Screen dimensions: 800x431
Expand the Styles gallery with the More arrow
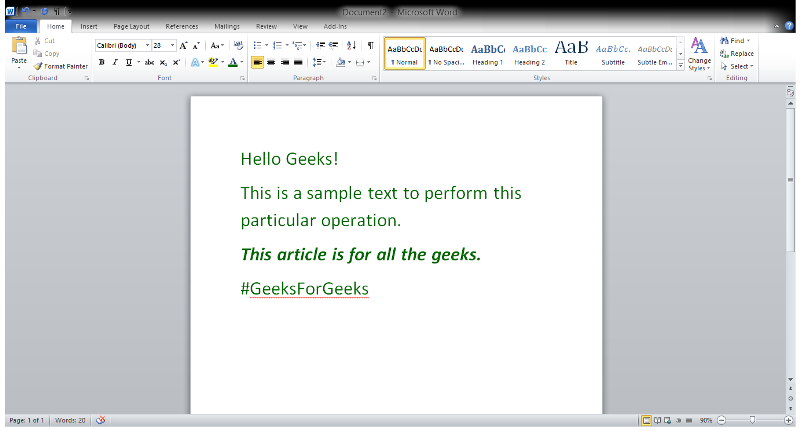tap(681, 65)
